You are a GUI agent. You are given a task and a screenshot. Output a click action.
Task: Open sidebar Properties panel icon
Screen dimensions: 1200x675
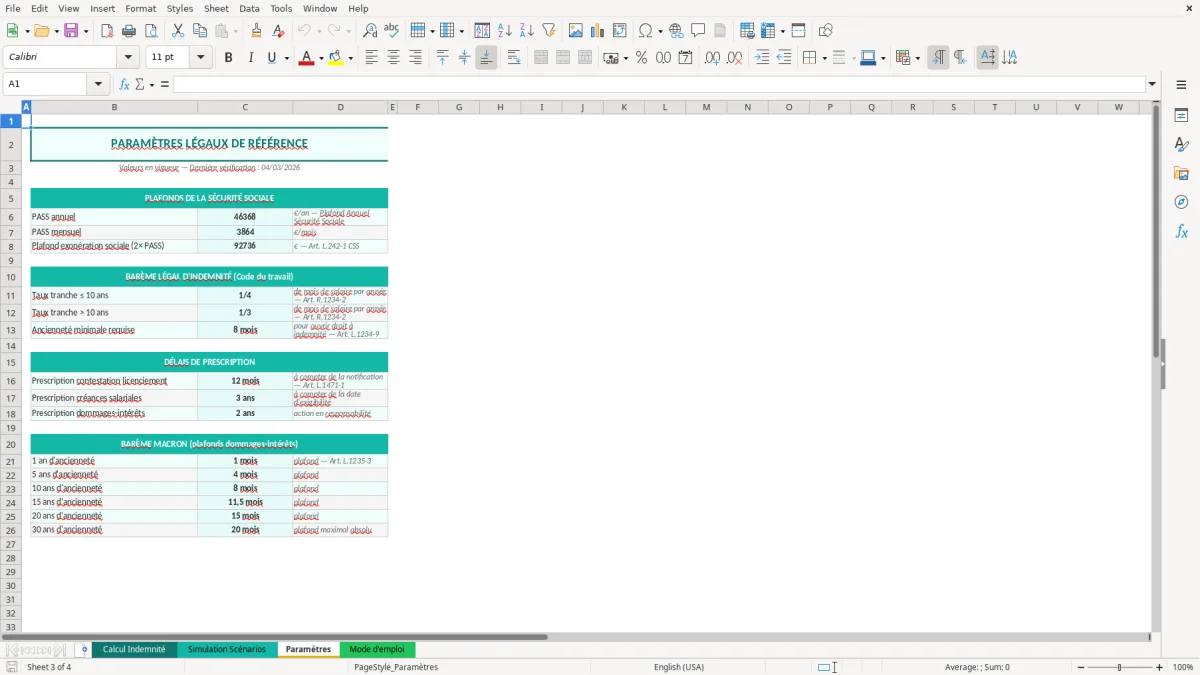point(1181,116)
